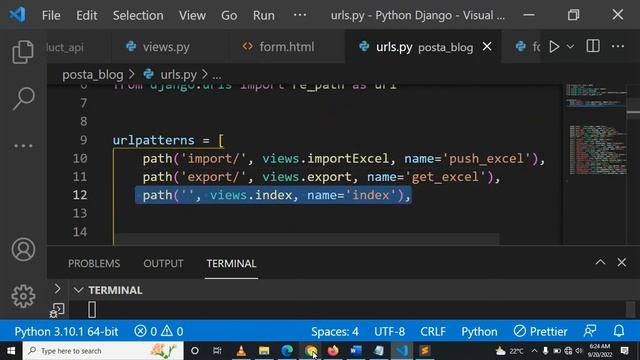Click the VS Code logo icon
This screenshot has height=360, width=640.
(17, 15)
